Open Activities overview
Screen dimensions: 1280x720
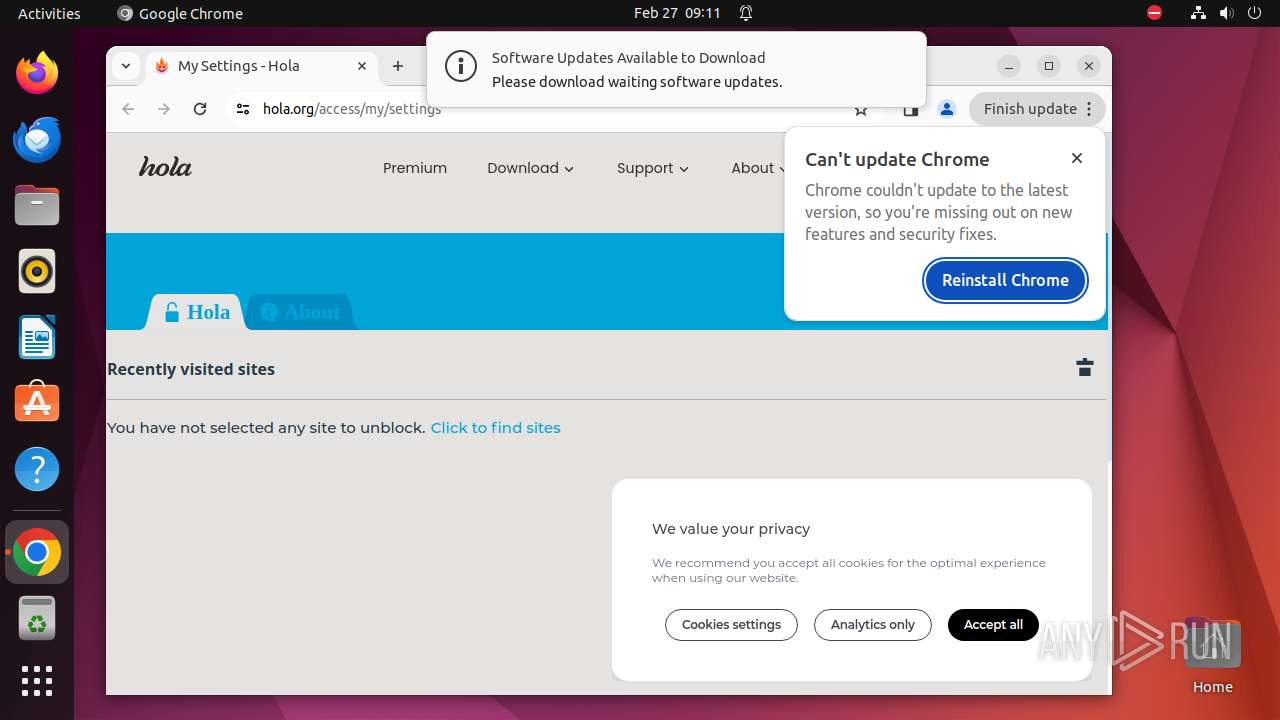coord(49,13)
